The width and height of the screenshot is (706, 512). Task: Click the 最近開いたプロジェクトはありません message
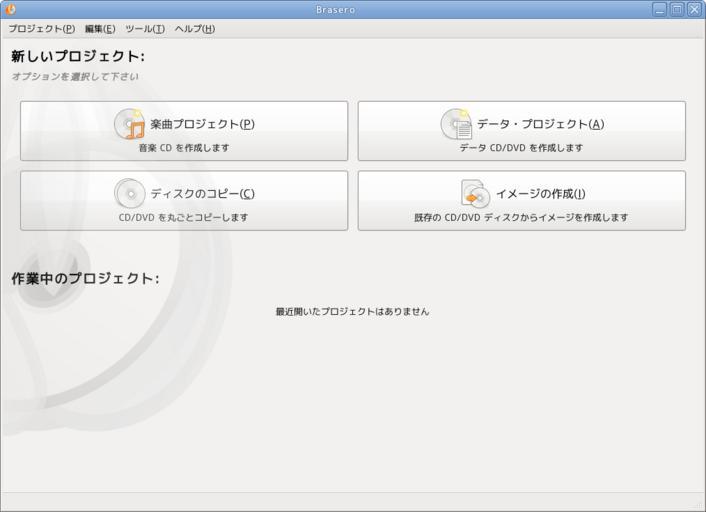tap(352, 311)
